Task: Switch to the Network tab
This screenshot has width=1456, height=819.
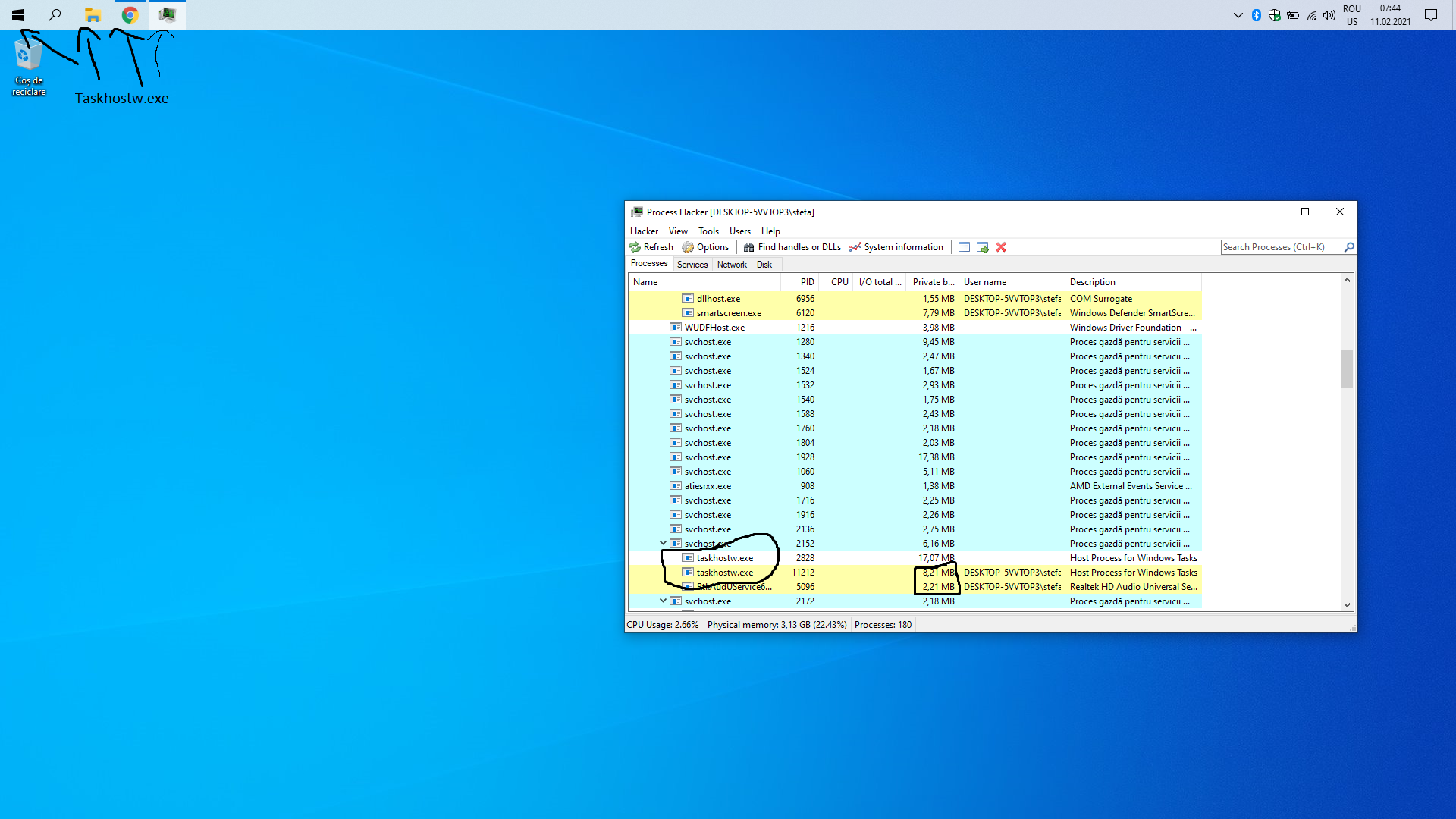Action: pos(731,264)
